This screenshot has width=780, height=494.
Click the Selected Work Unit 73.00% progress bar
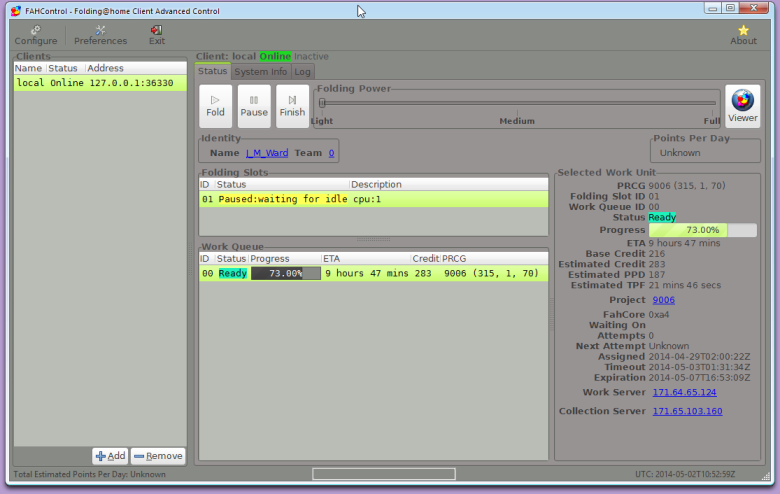[702, 230]
